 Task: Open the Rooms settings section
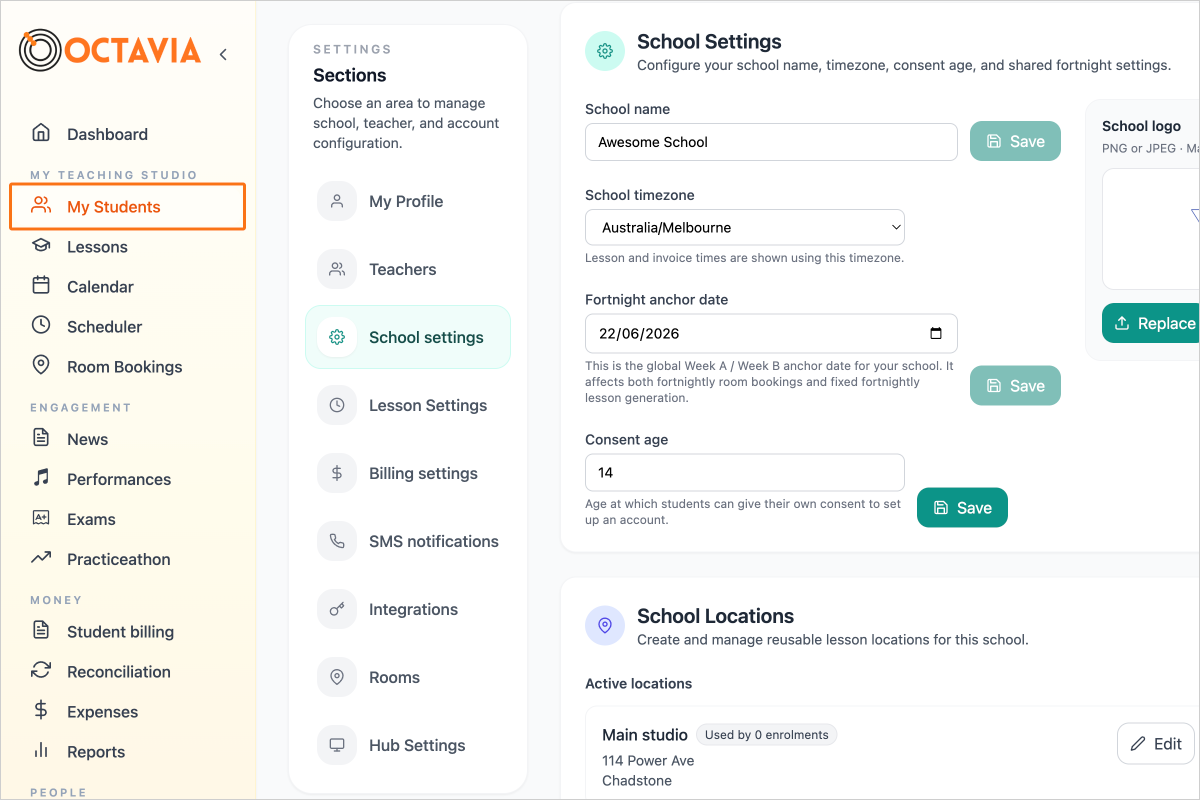(x=408, y=677)
